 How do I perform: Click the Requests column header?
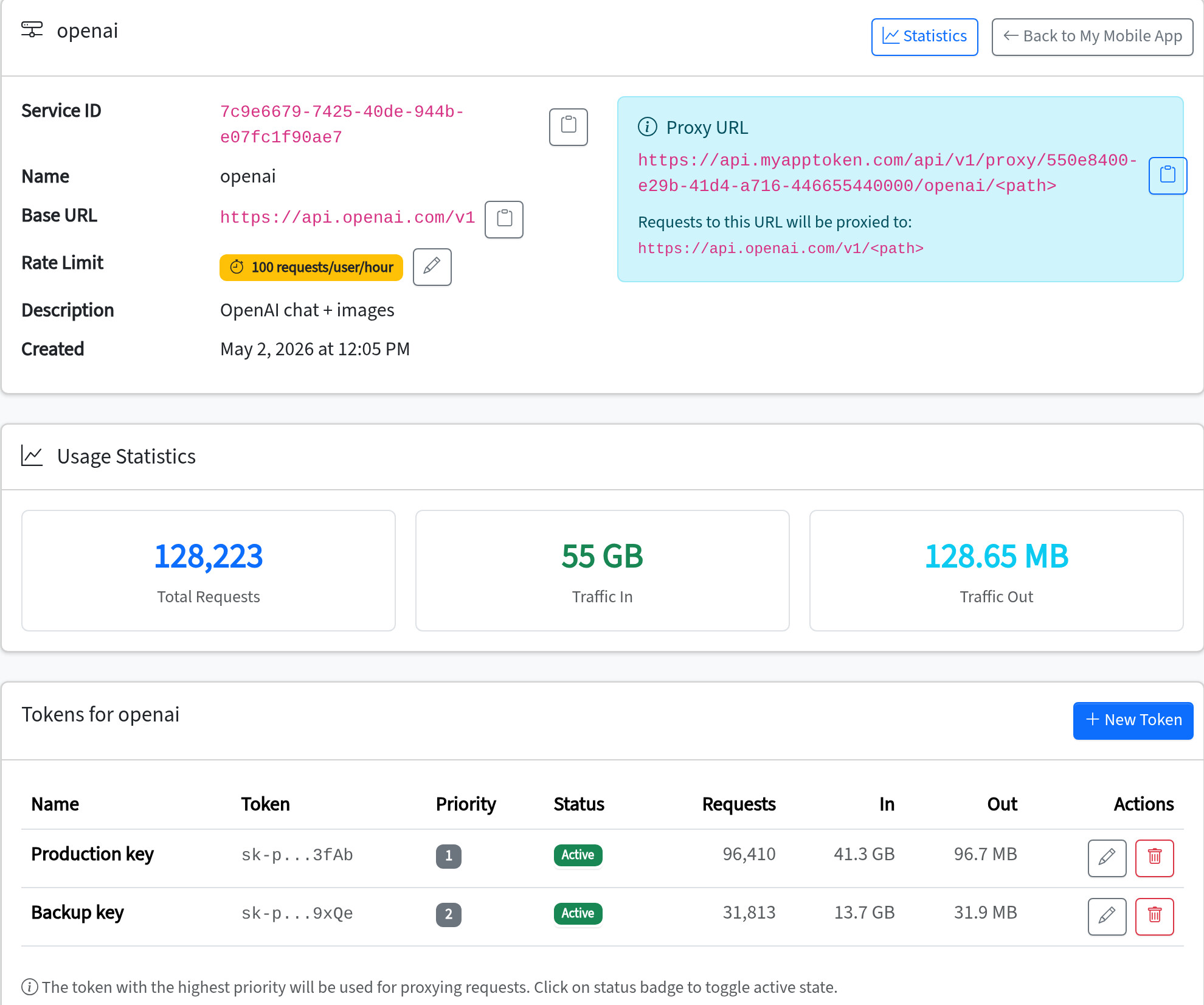tap(739, 804)
